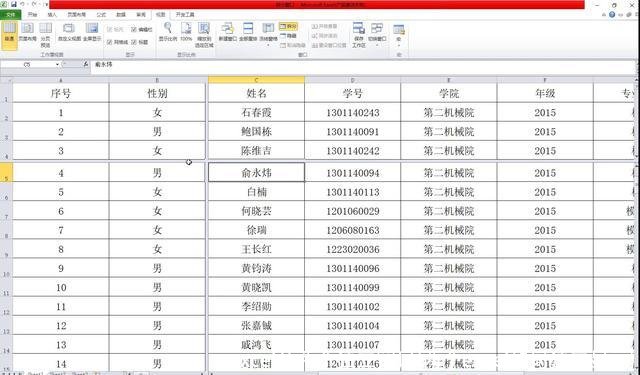Open the Page Layout (页面布局) ribbon tab
Viewport: 640px width, 375px height.
coord(76,15)
